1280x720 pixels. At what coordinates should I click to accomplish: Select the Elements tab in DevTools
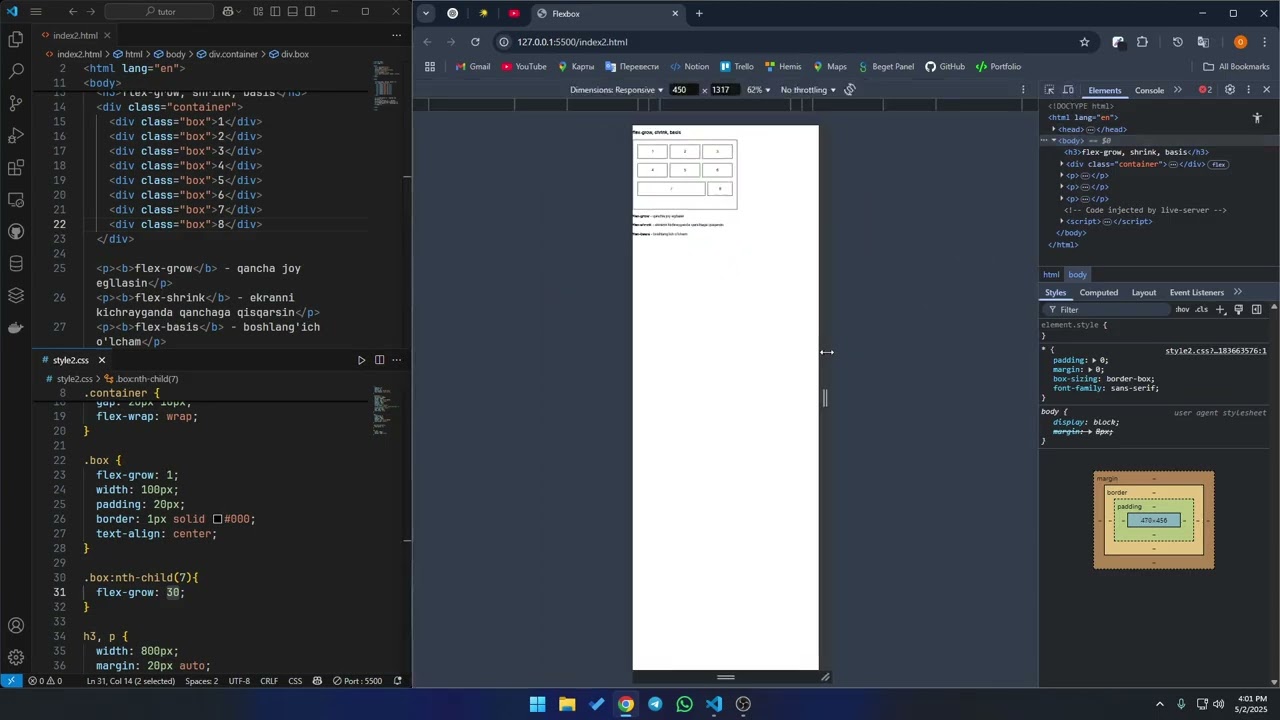[1105, 90]
